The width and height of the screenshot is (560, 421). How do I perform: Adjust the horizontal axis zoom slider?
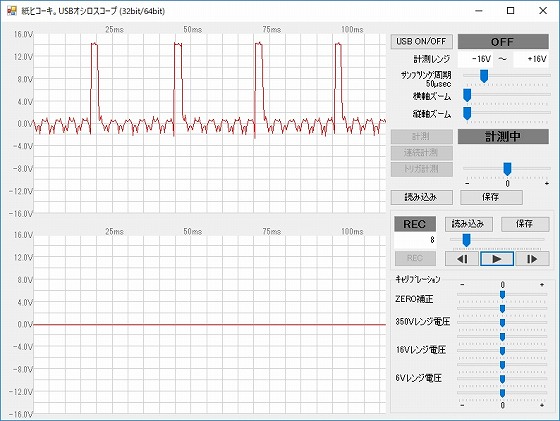[x=467, y=96]
